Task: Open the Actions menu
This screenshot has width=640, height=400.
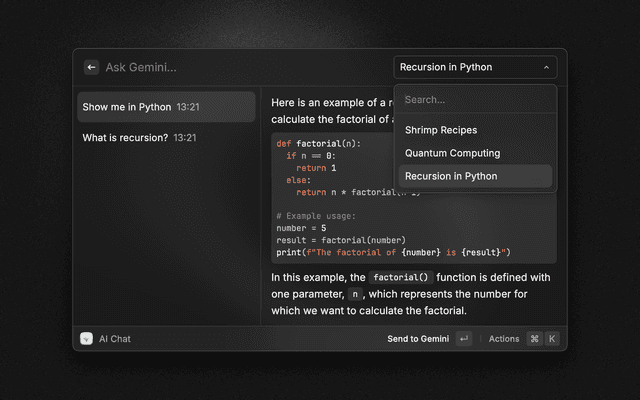Action: [x=504, y=339]
